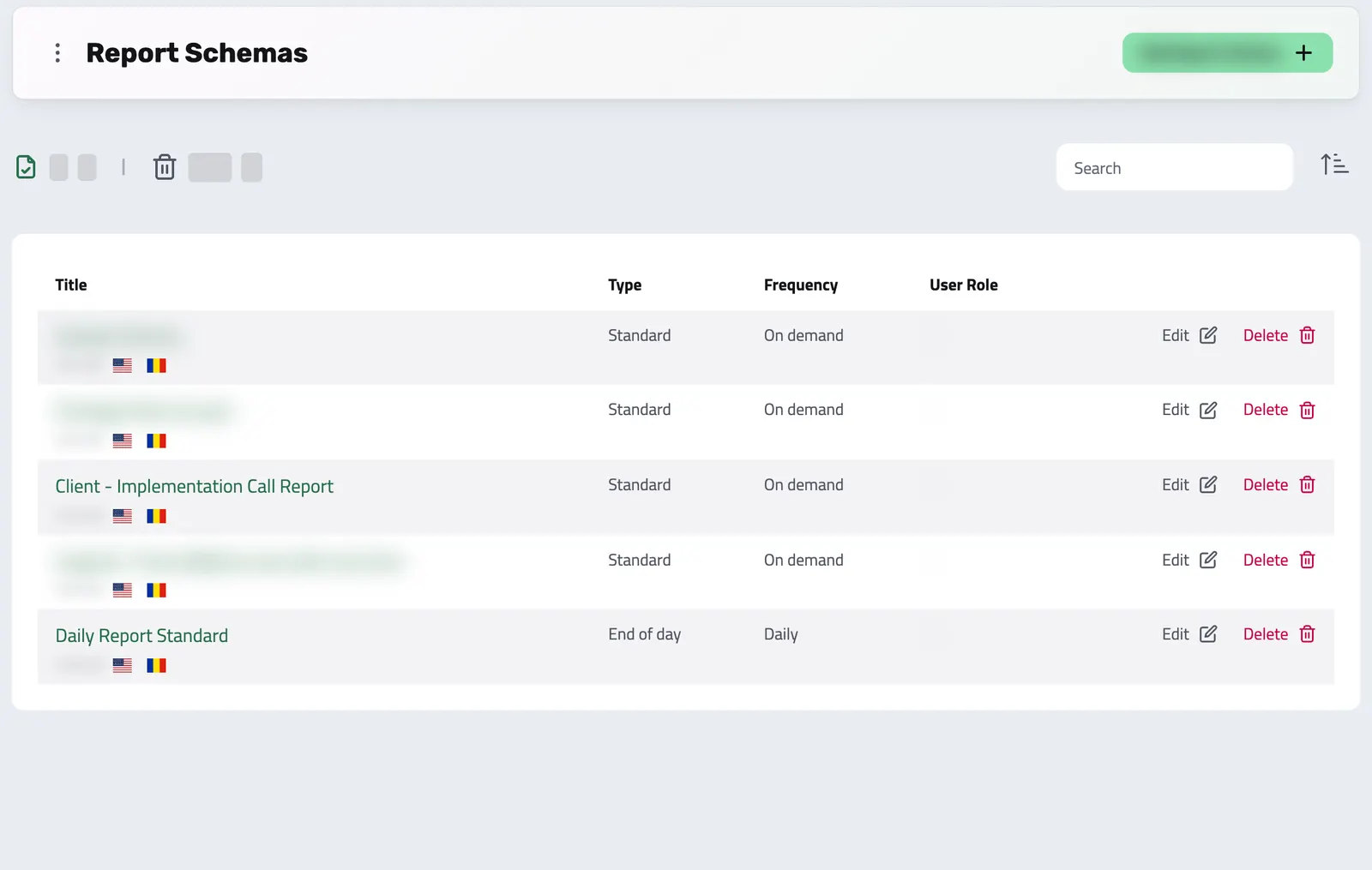This screenshot has width=1372, height=870.
Task: Delete the Client - Implementation Call Report row
Action: click(1279, 485)
